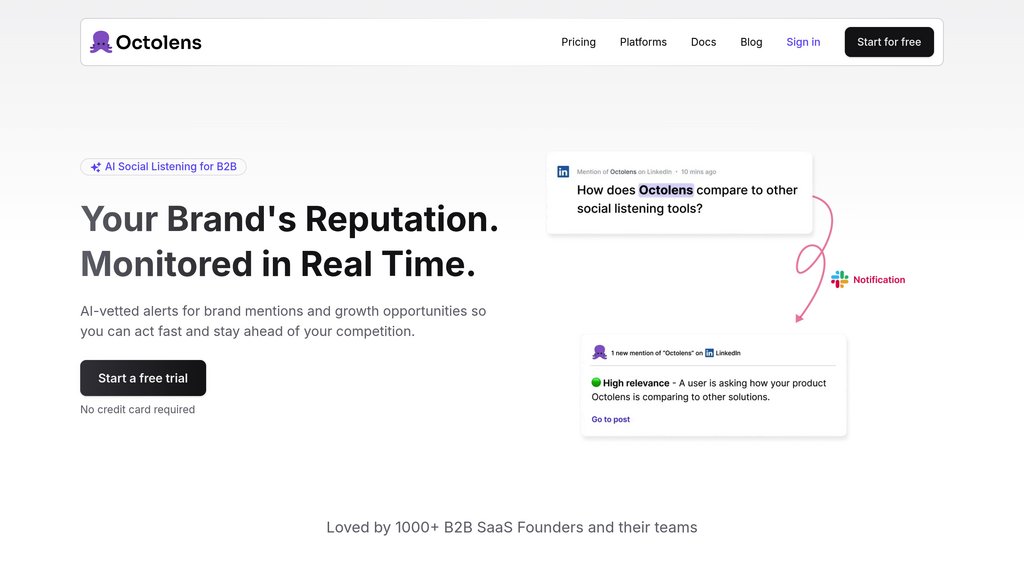The image size is (1024, 576).
Task: Click the green High relevance dot
Action: [x=596, y=383]
